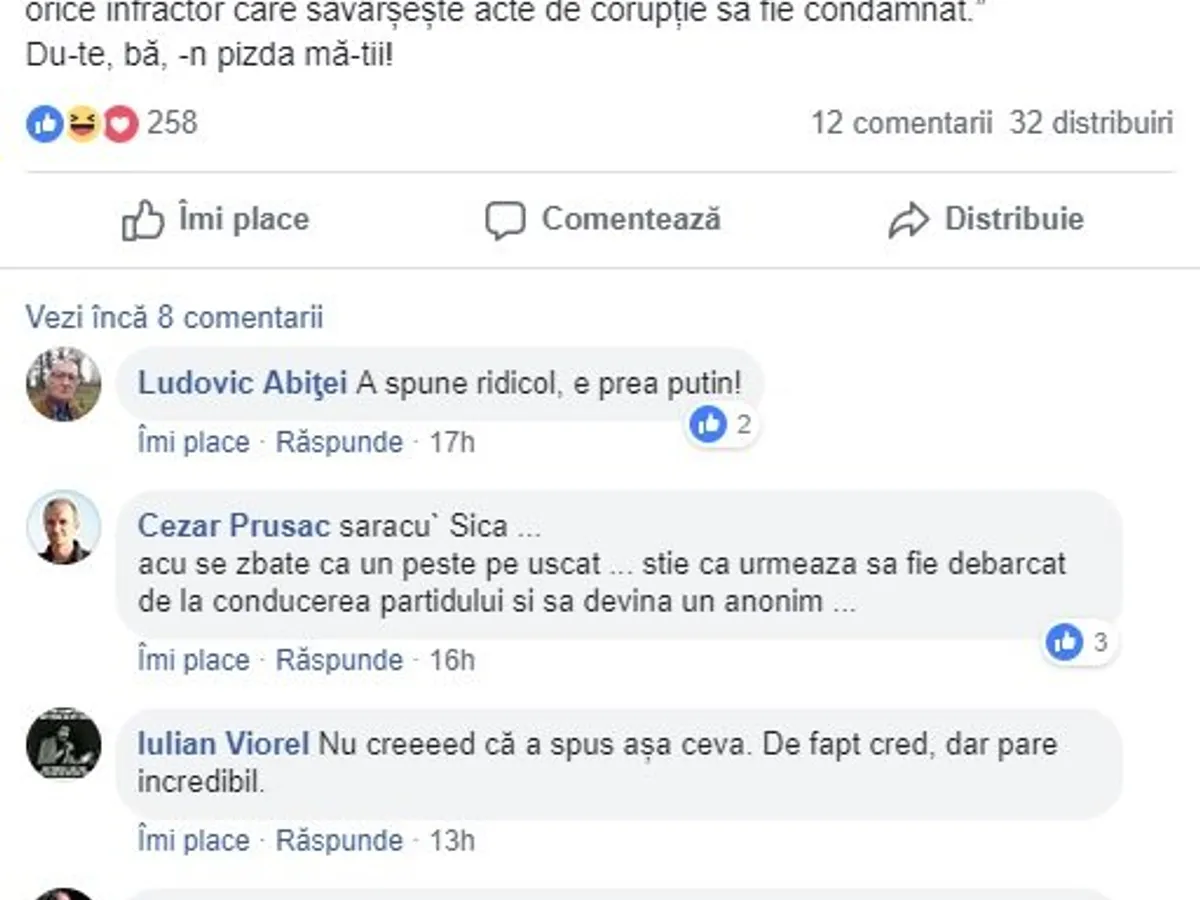This screenshot has height=900, width=1200.
Task: Click the laughing haha reaction icon
Action: coord(82,124)
